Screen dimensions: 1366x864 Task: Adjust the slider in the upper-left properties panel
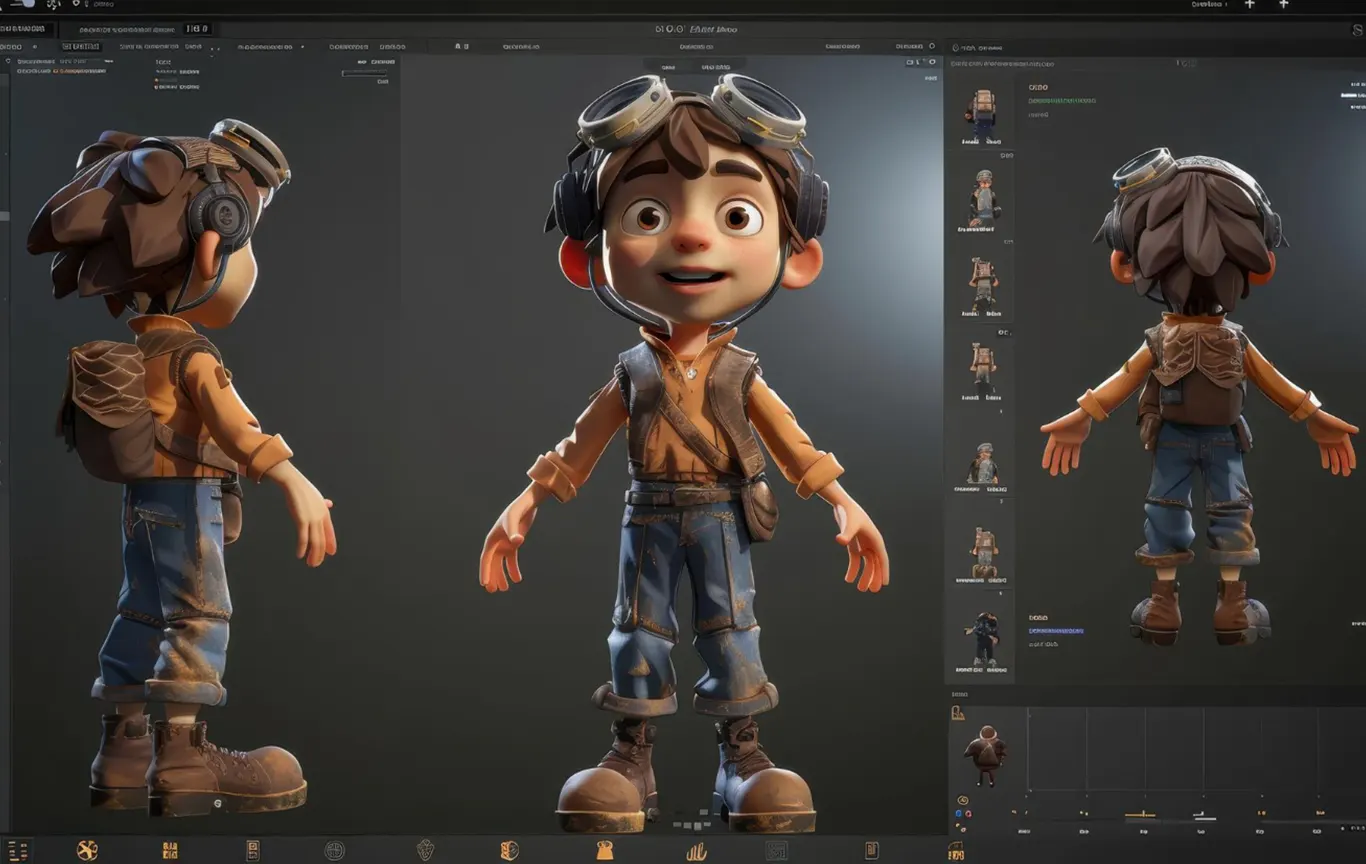[365, 72]
